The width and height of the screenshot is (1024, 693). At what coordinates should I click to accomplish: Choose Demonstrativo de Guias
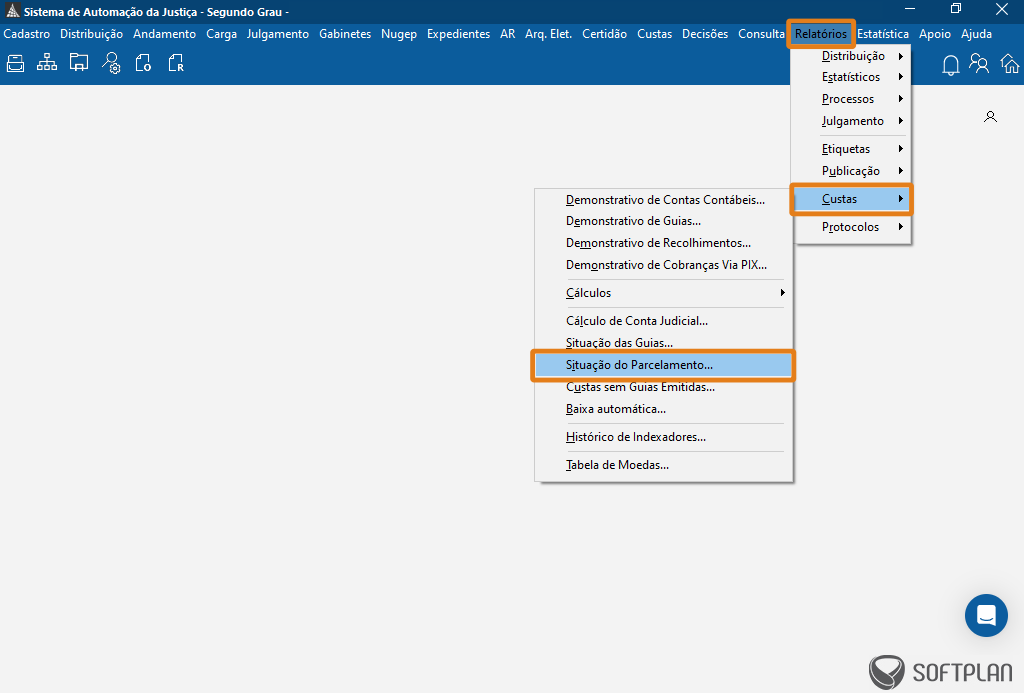(664, 221)
